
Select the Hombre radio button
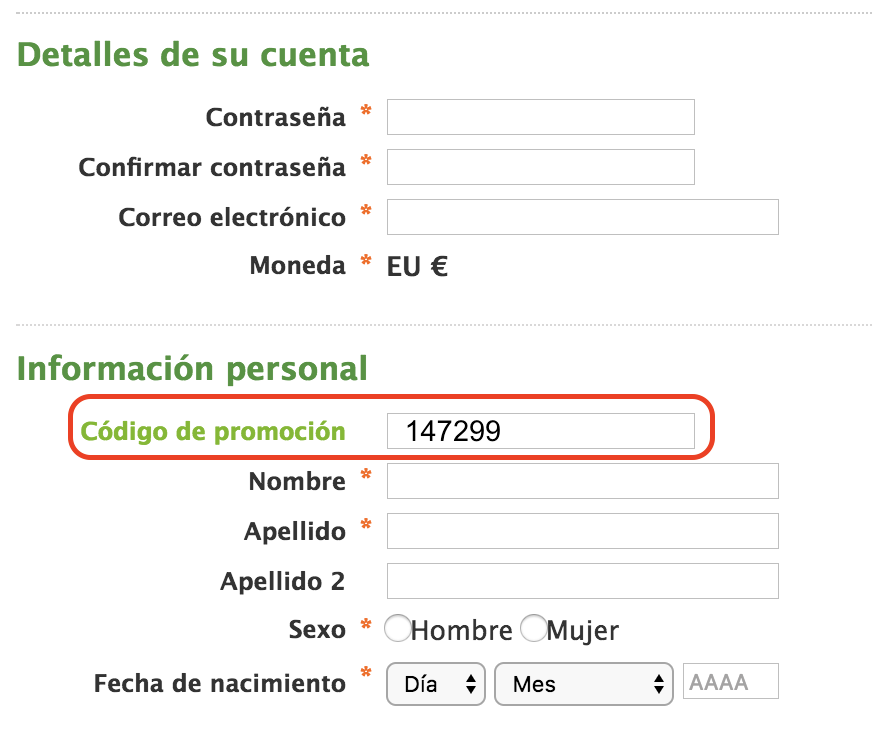[398, 628]
